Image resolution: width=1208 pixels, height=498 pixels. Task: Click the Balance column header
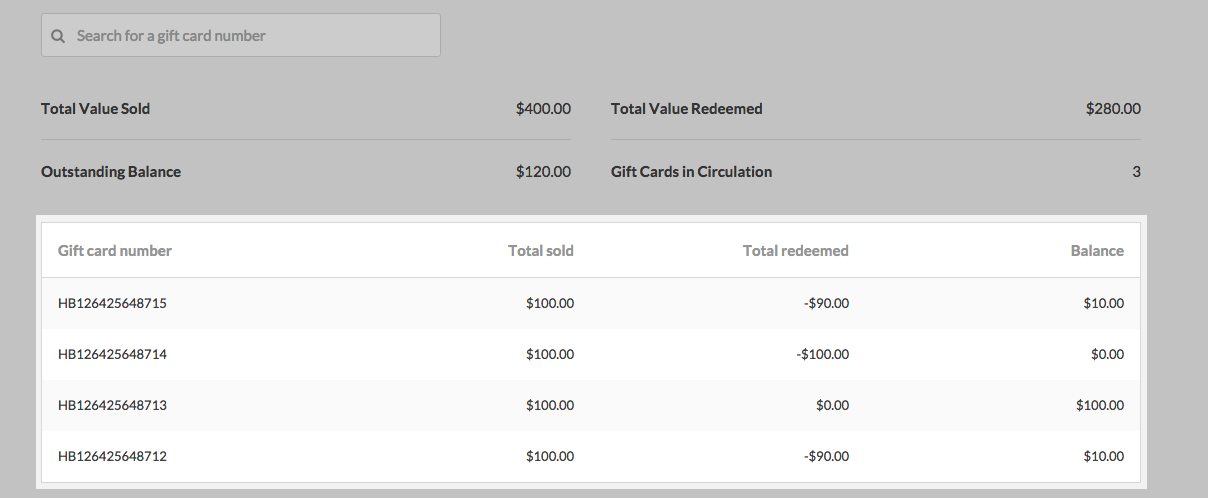click(1097, 251)
